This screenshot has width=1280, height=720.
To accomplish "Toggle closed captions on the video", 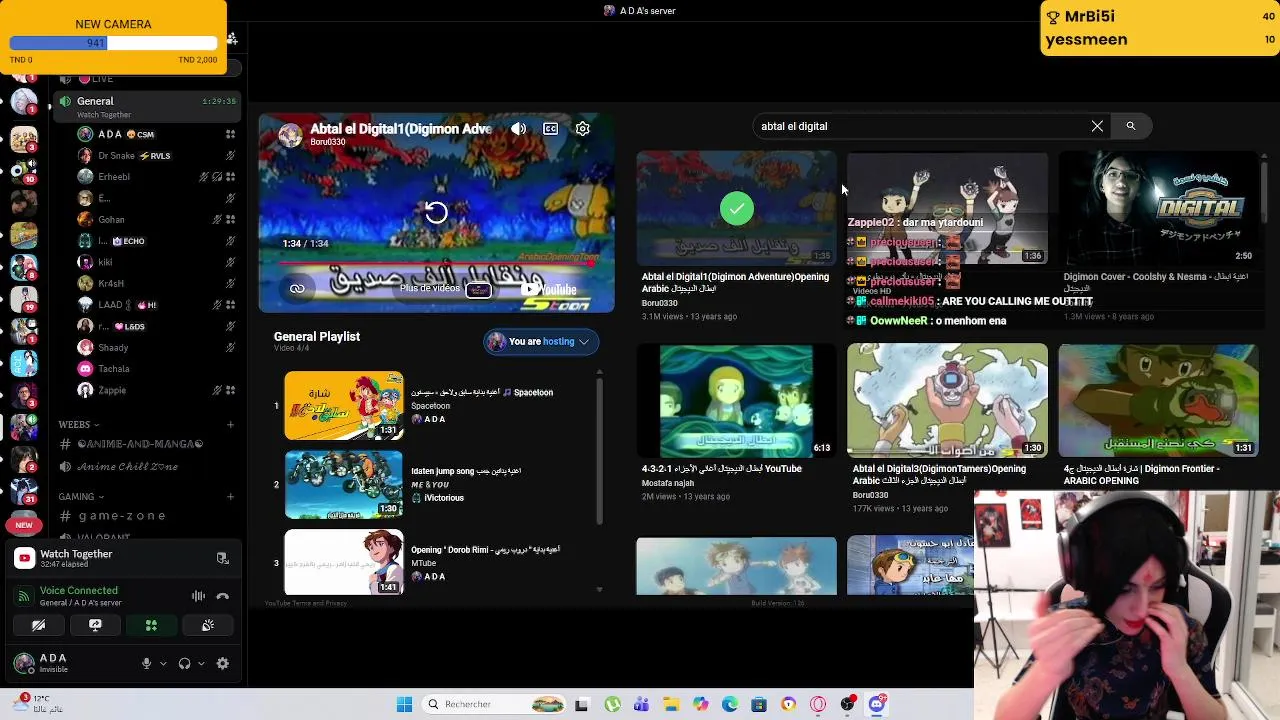I will pyautogui.click(x=550, y=128).
